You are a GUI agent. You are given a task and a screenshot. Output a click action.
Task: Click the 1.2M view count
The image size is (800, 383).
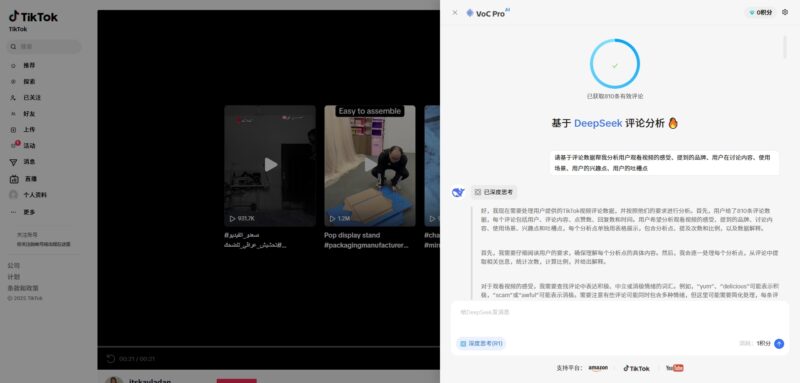340,219
